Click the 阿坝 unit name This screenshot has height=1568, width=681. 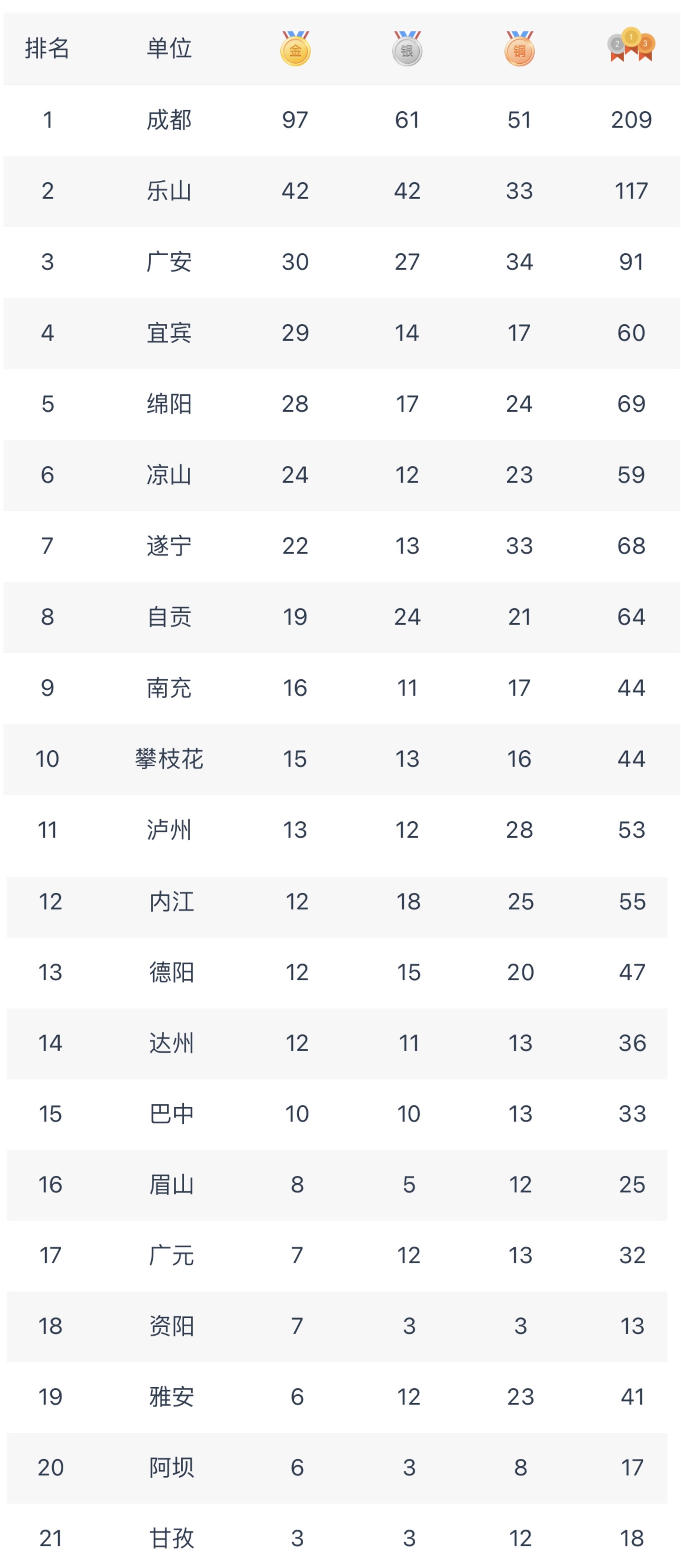click(171, 1467)
